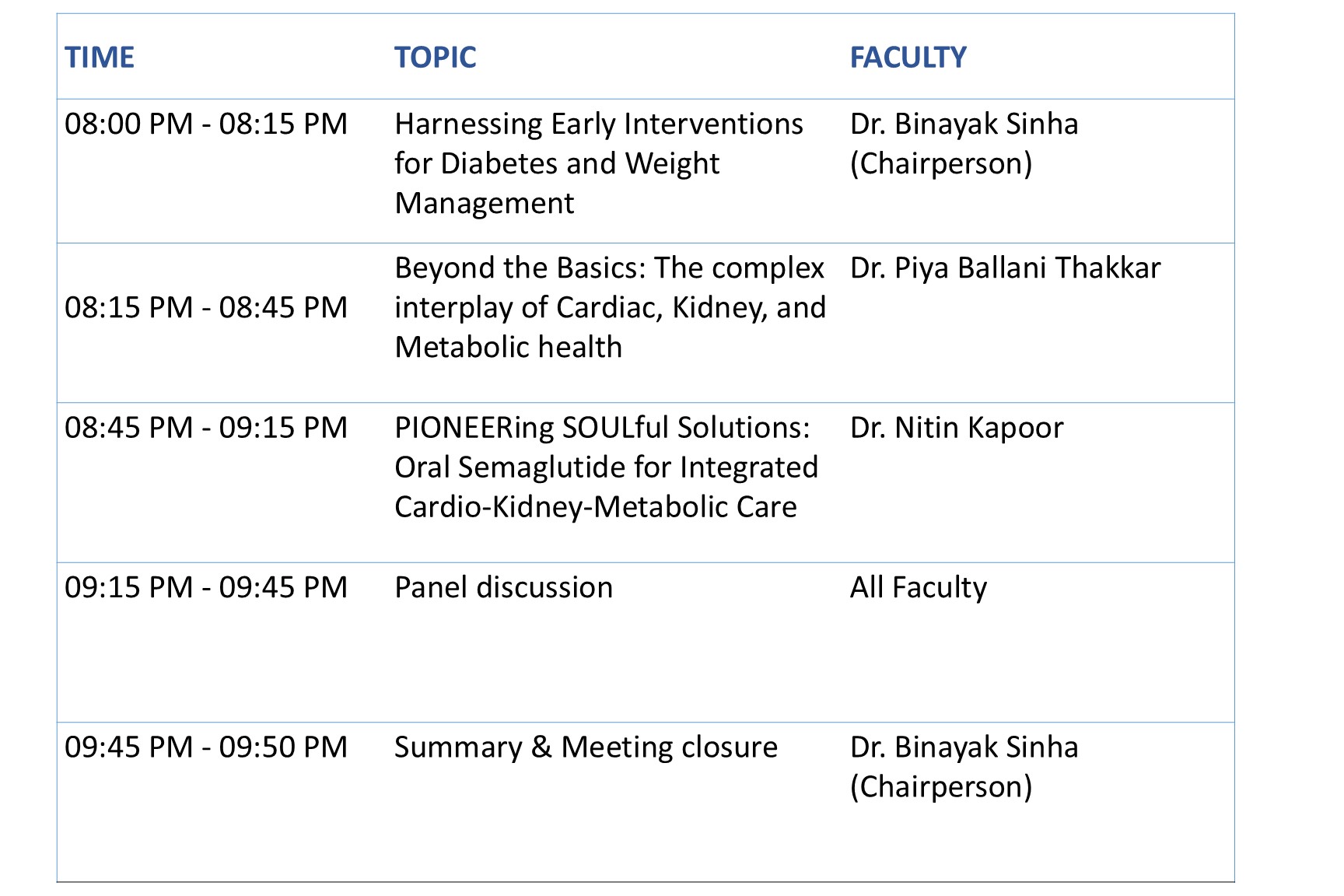
Task: Click the FACULTY column header
Action: point(908,58)
